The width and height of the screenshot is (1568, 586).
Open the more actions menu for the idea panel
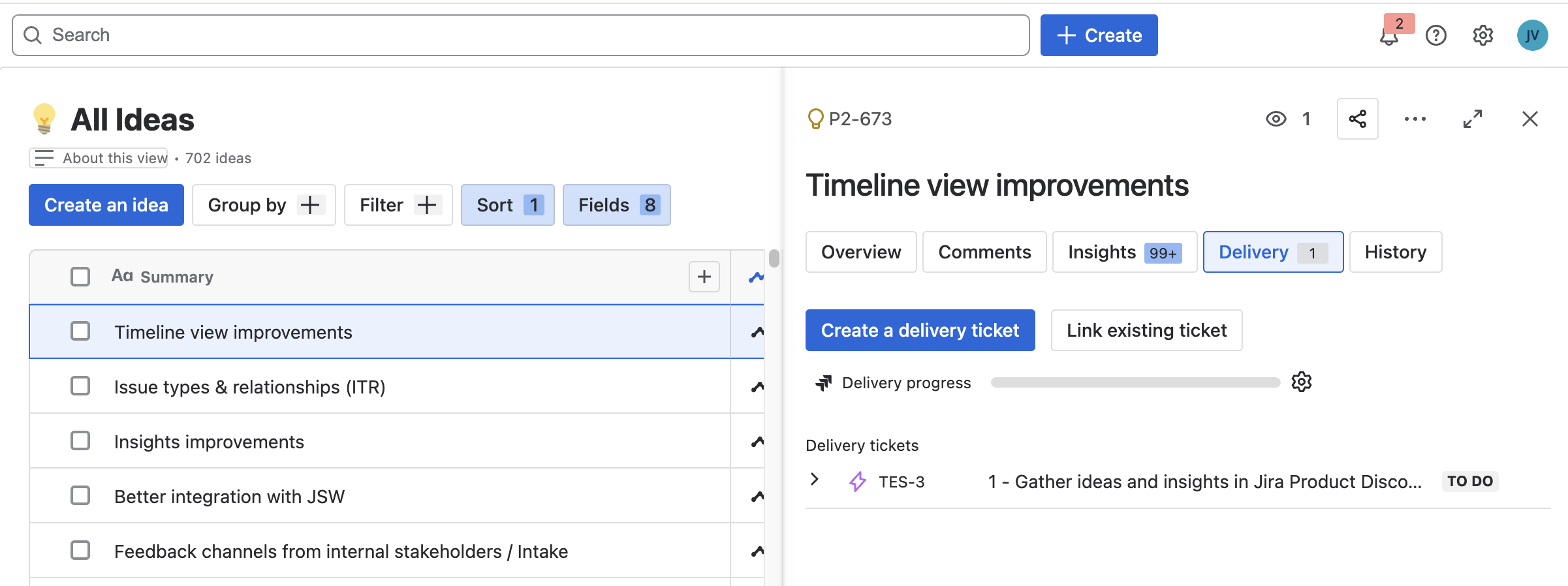(x=1415, y=119)
